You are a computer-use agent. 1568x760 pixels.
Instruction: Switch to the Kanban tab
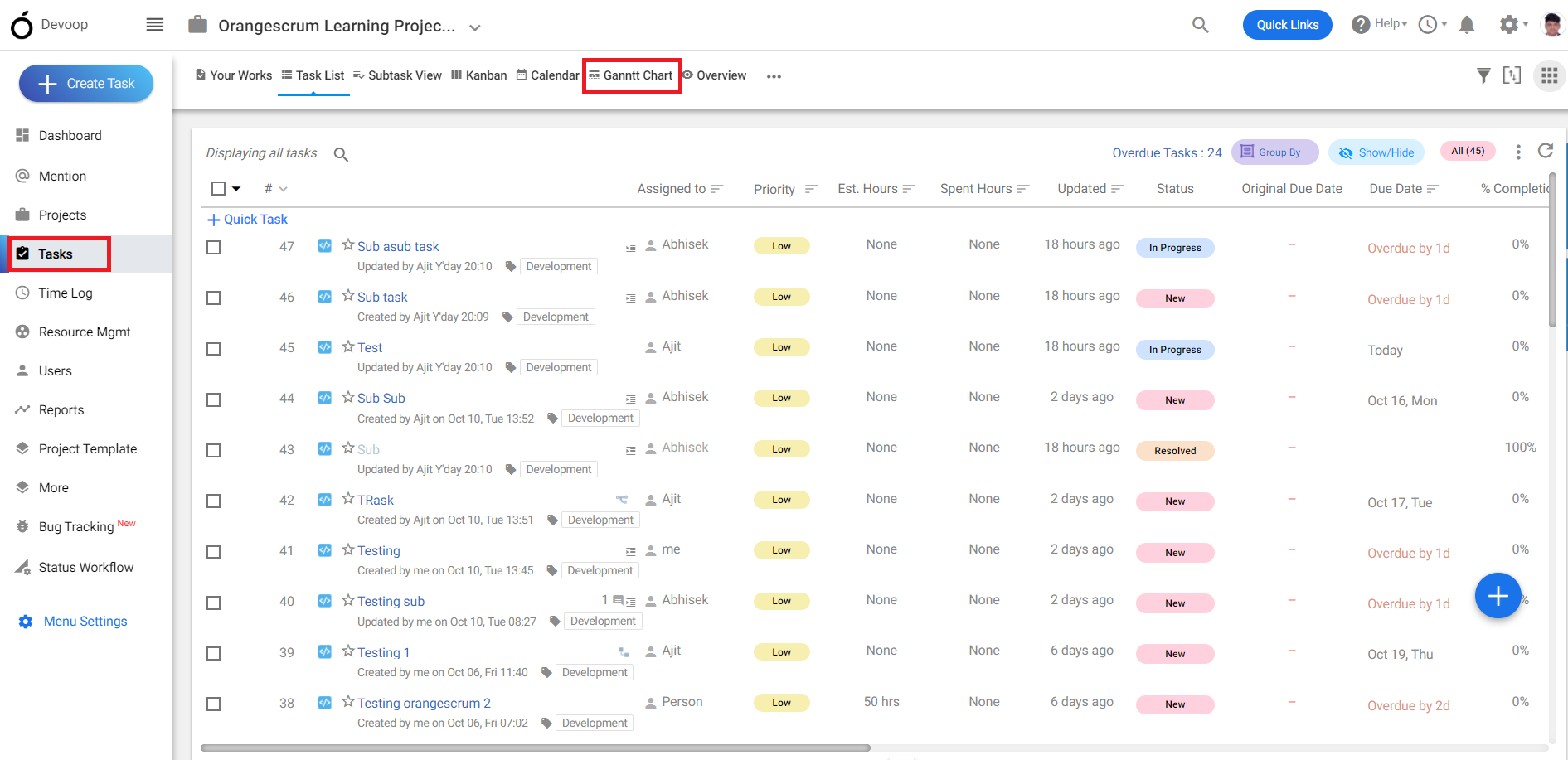tap(478, 75)
